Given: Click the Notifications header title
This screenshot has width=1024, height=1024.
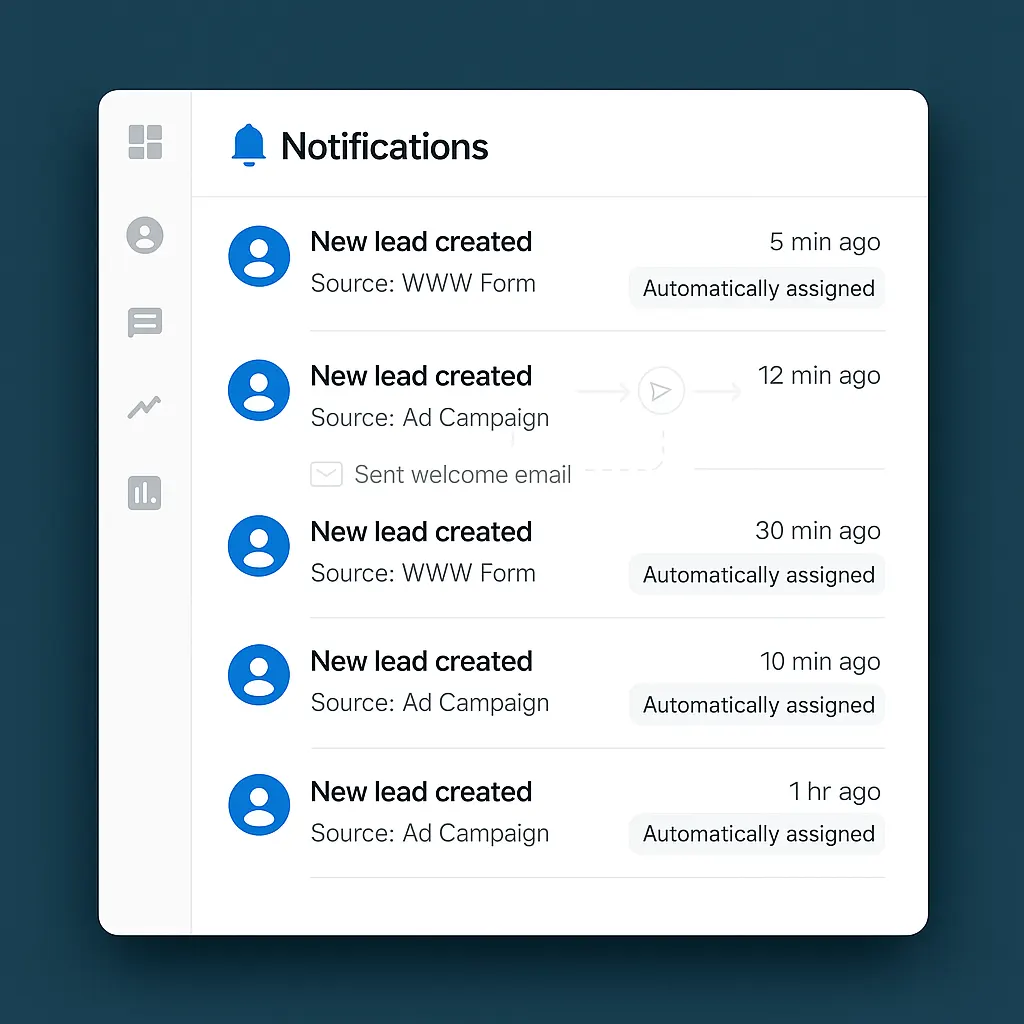Looking at the screenshot, I should coord(386,146).
